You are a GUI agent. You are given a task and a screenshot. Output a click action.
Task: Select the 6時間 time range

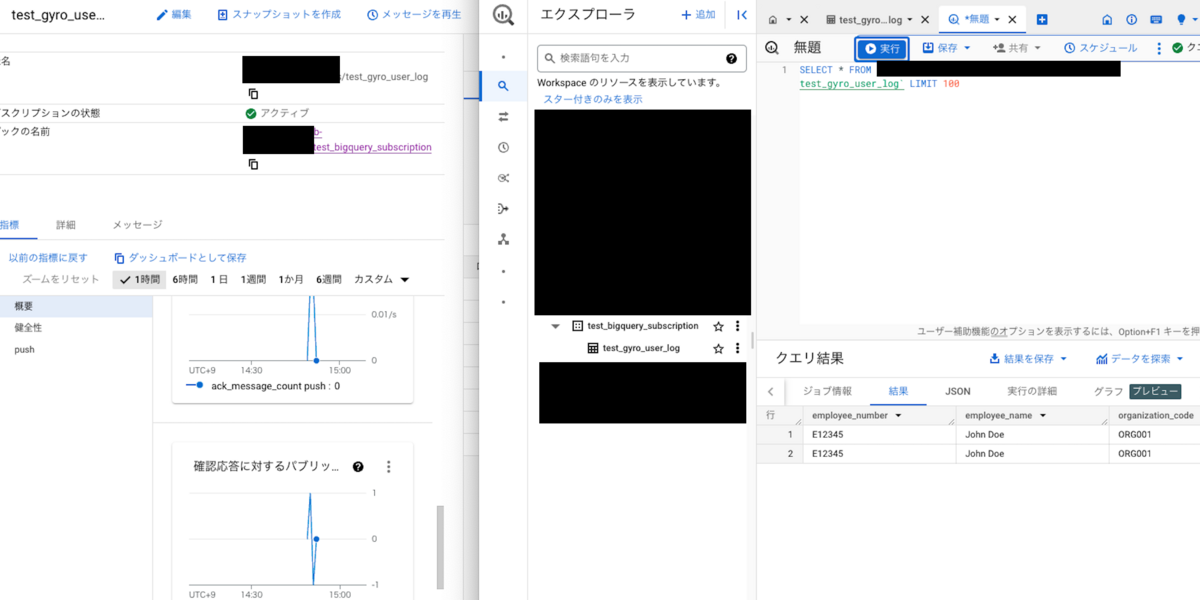click(x=185, y=279)
